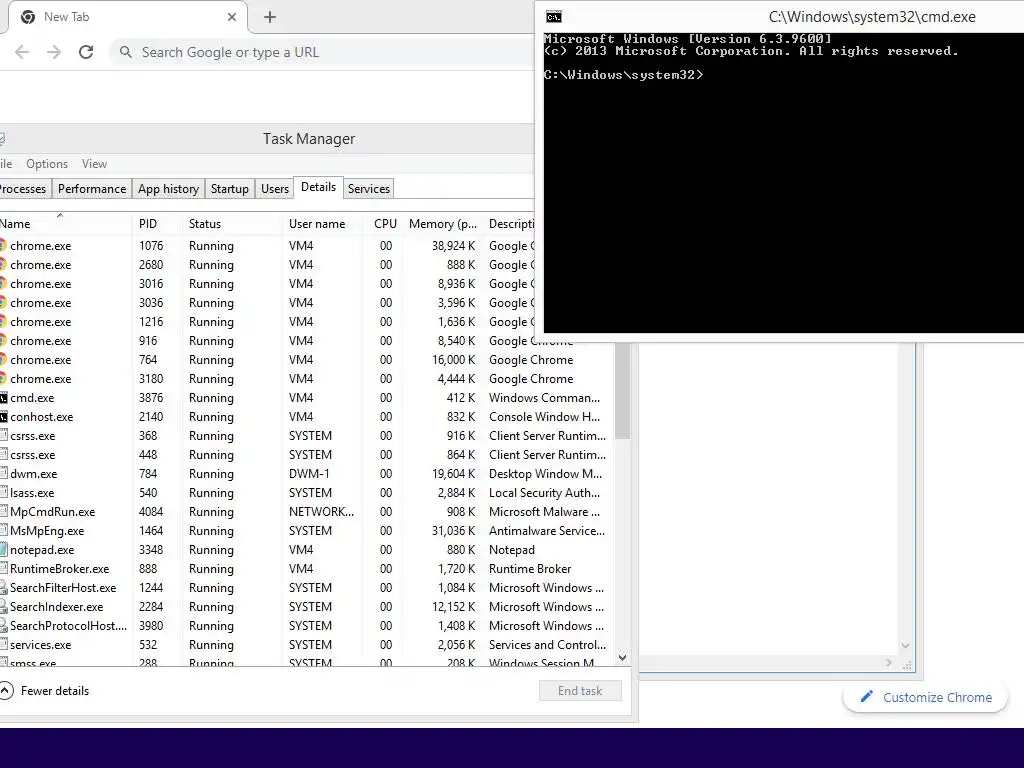This screenshot has width=1024, height=768.
Task: Select the chrome.exe row with PID 2680
Action: point(267,265)
